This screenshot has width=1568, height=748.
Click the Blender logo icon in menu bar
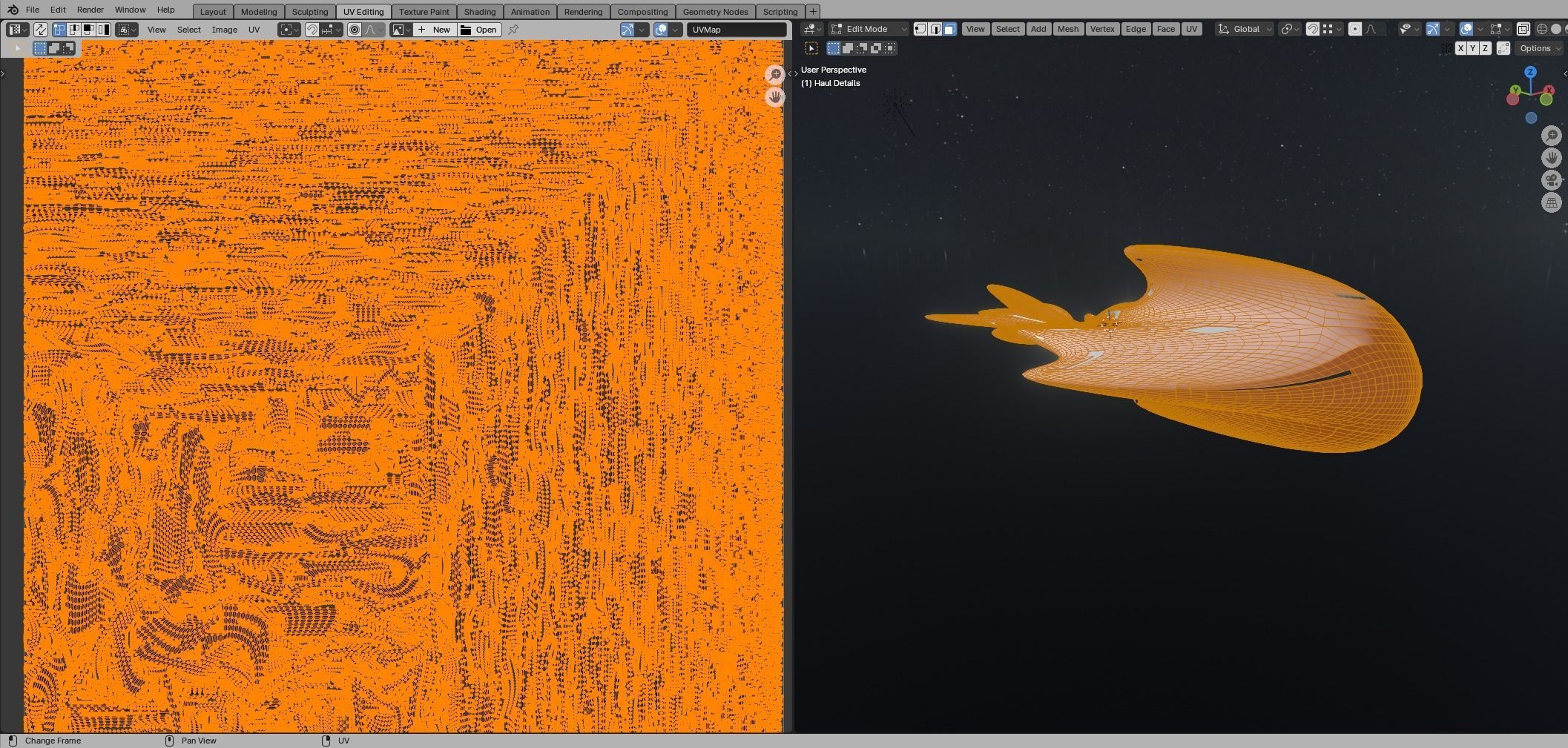pos(13,10)
